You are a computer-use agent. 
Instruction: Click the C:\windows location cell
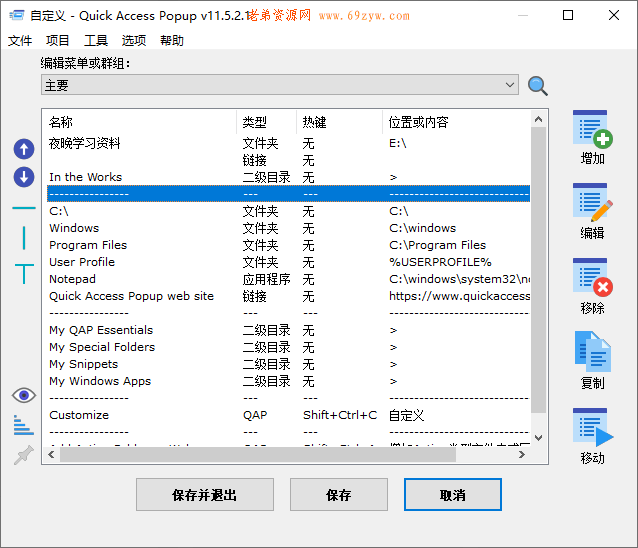422,228
